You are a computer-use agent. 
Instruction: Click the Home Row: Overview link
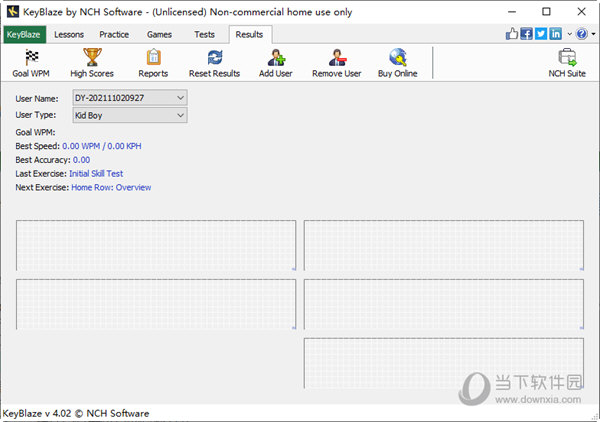[111, 187]
